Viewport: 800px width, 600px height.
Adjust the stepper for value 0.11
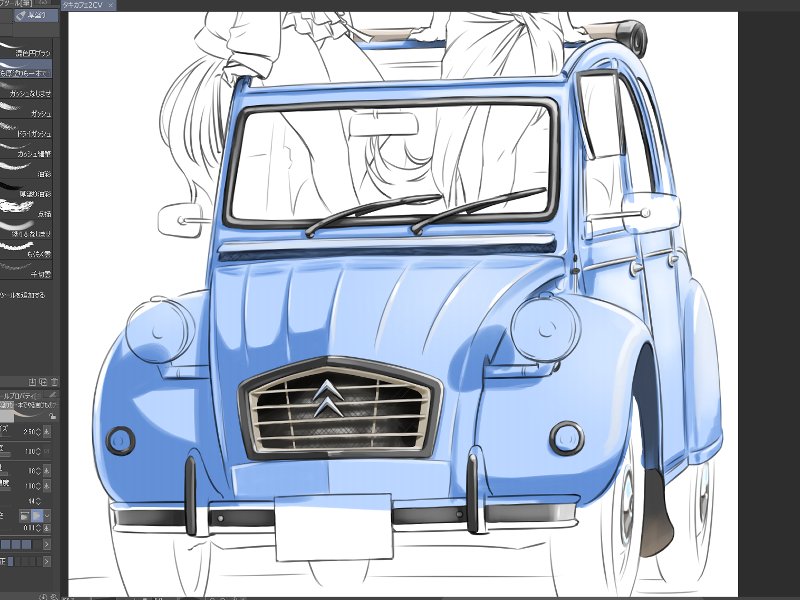point(39,528)
